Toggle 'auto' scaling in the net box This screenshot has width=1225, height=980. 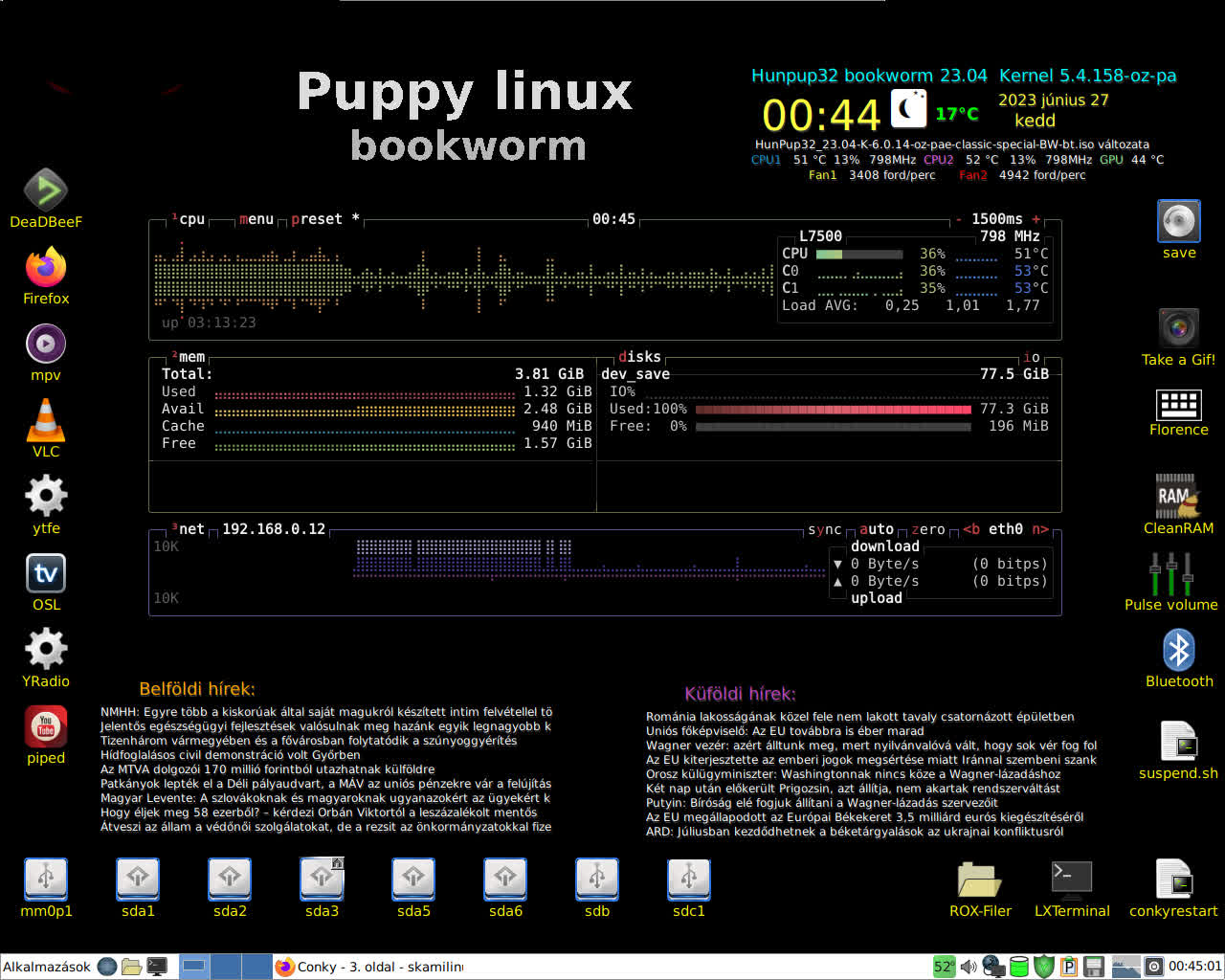point(876,529)
